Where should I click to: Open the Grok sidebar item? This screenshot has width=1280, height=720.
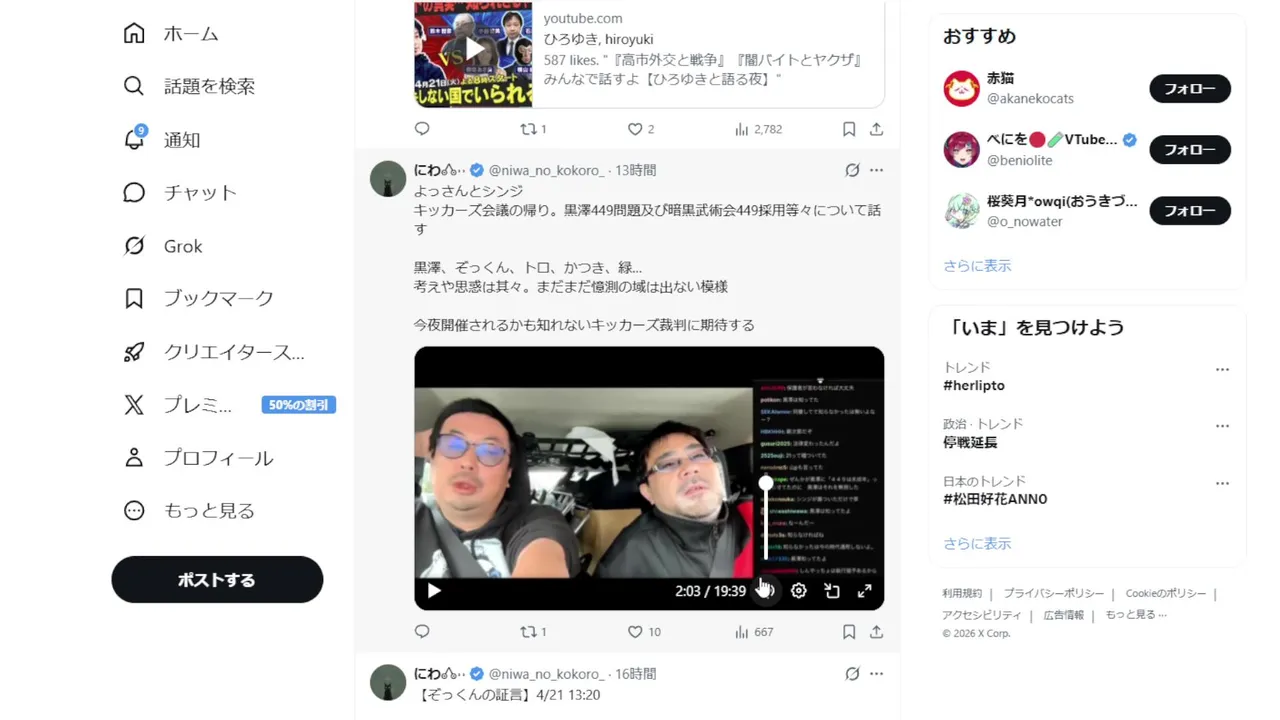(162, 246)
